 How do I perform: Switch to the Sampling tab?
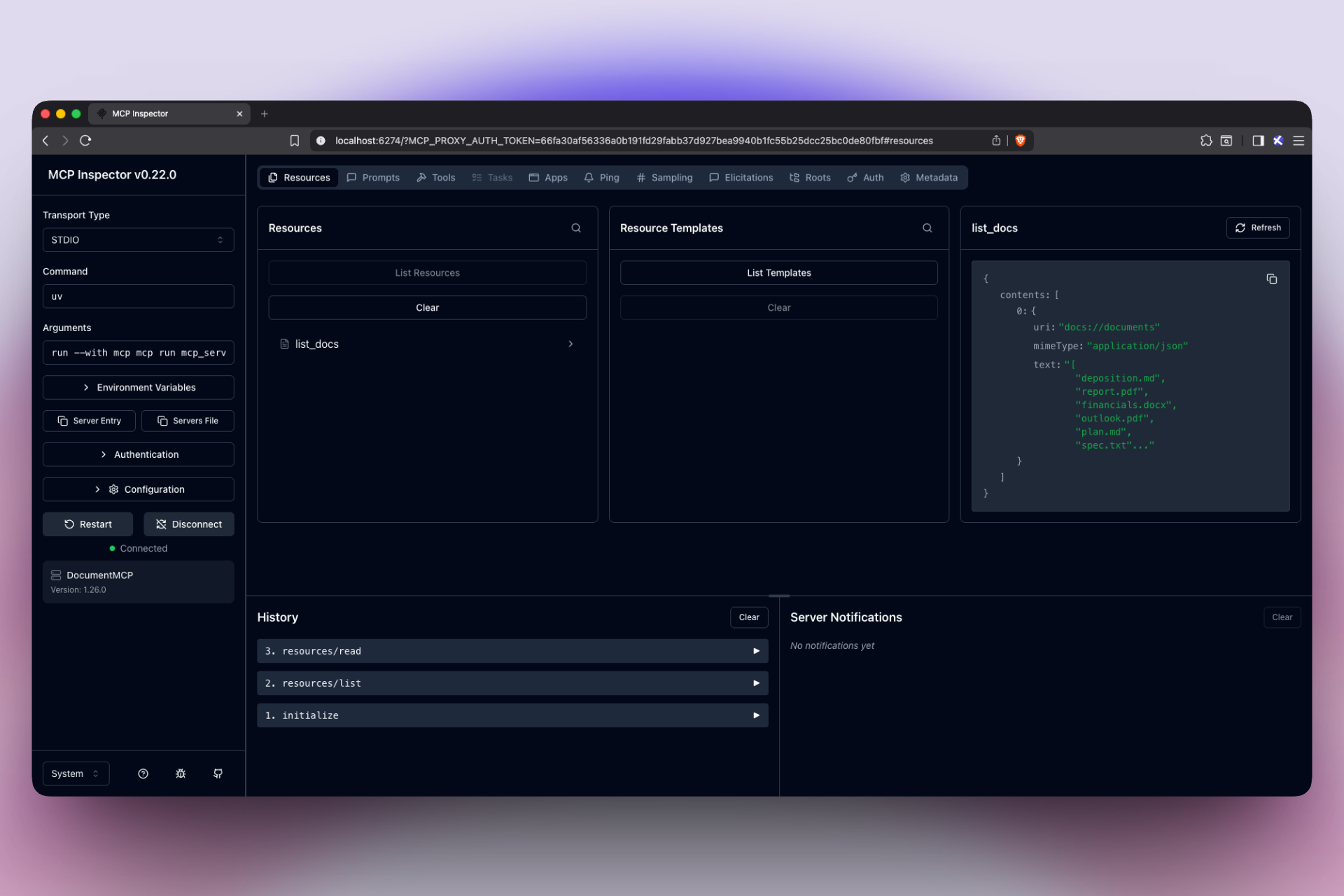664,178
